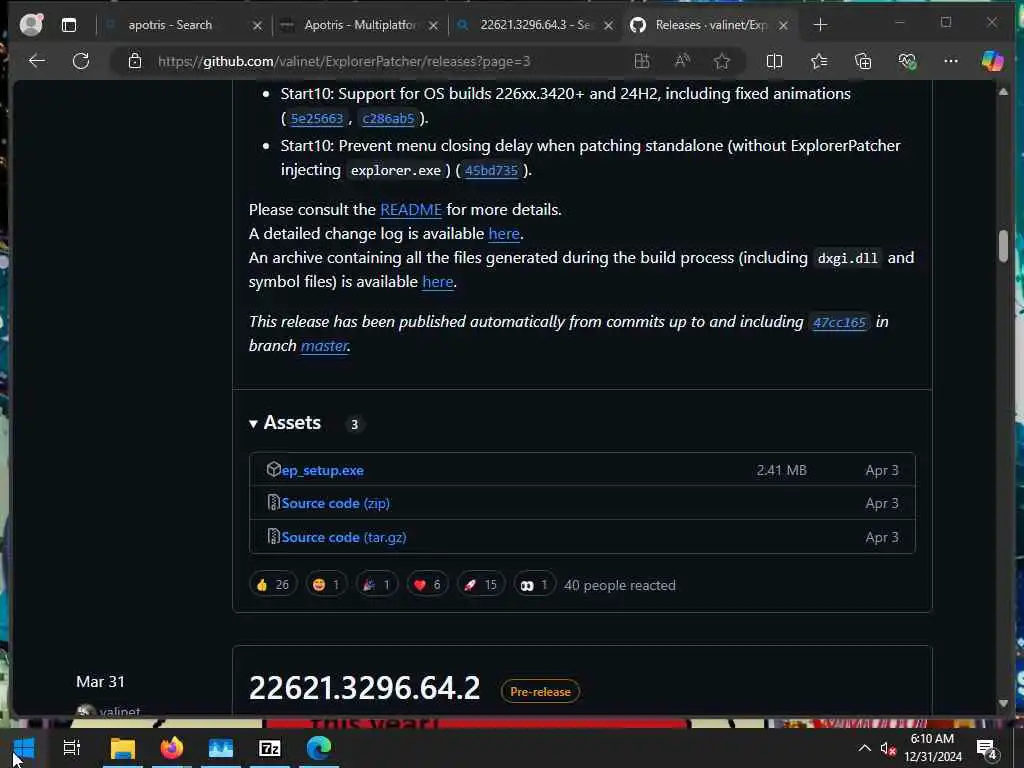
Task: View site information lock icon
Action: coord(135,61)
